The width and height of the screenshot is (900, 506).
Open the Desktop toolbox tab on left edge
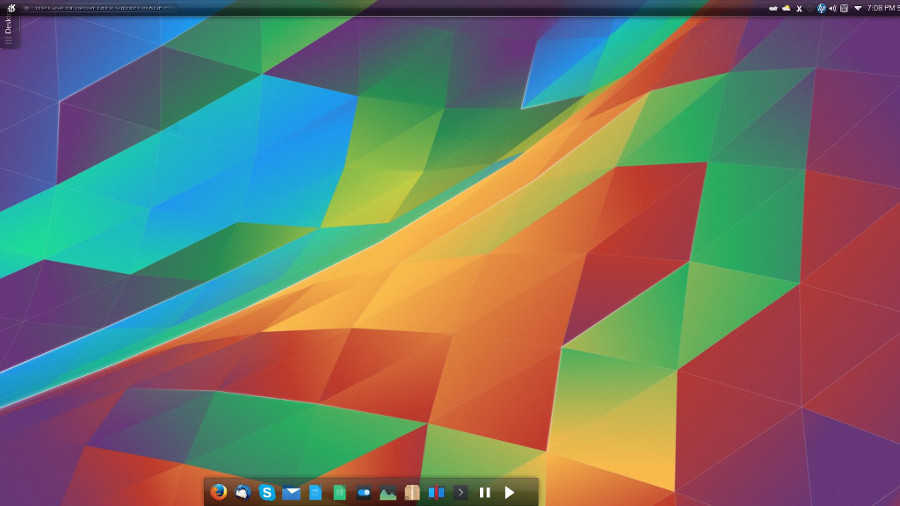pos(8,30)
